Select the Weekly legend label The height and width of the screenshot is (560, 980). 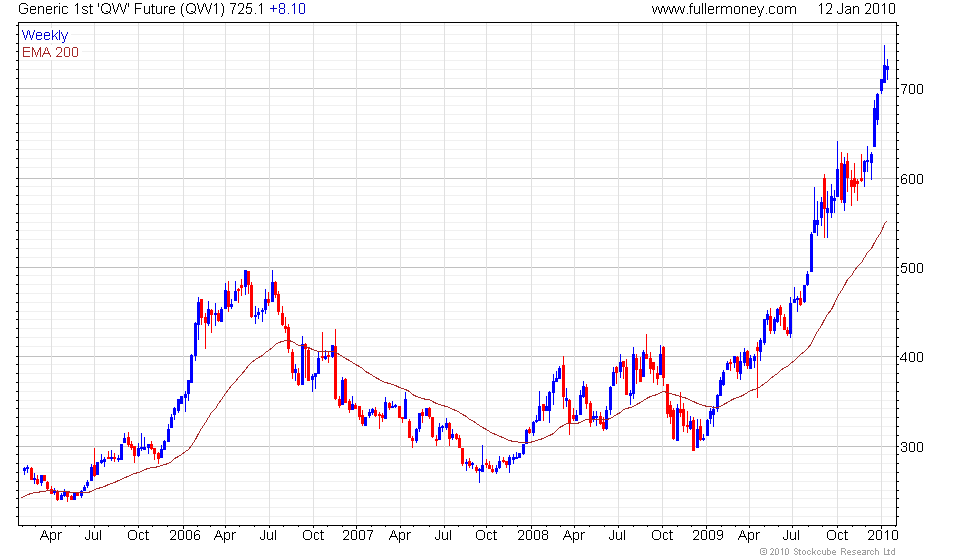tap(45, 36)
